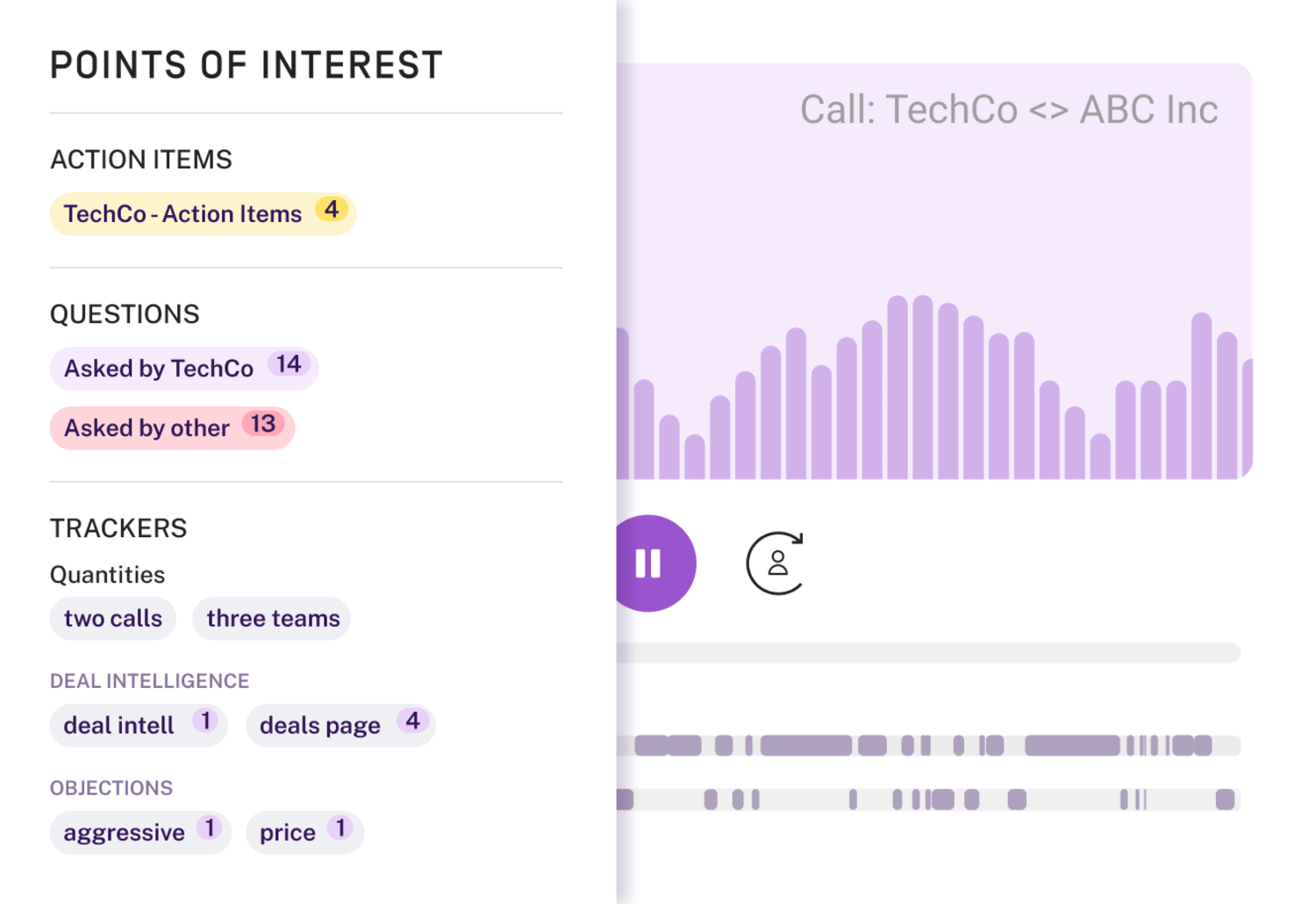Click the replay speaker icon
This screenshot has width=1316, height=904.
tap(776, 563)
